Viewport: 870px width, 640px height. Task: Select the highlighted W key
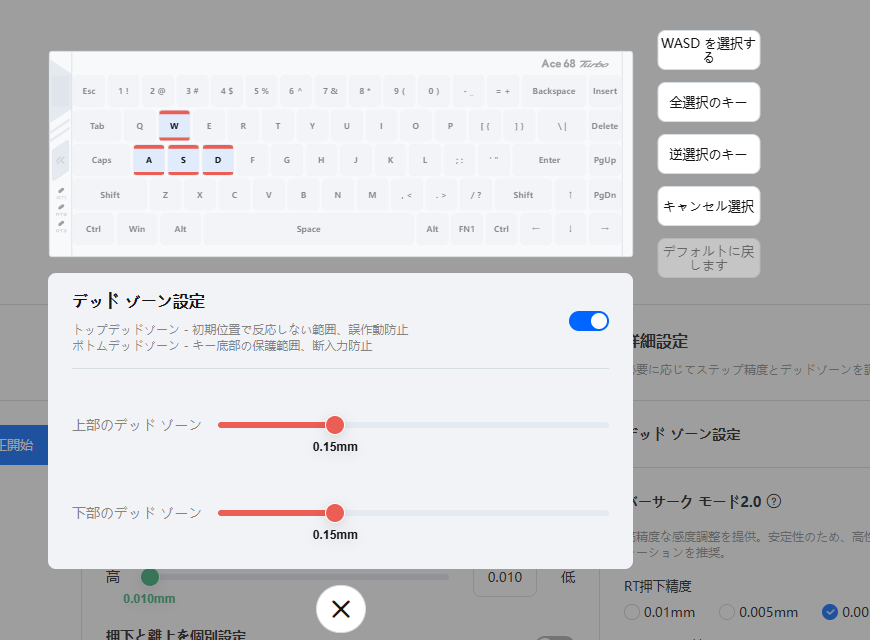pos(174,126)
